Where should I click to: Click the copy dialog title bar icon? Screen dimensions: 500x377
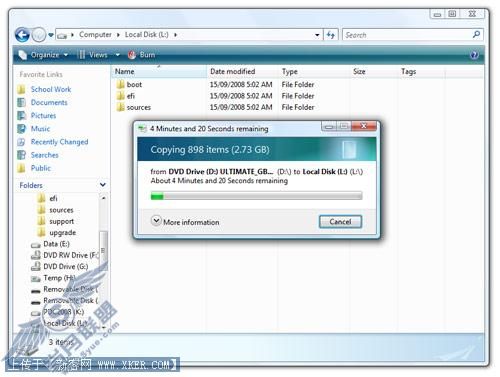(x=142, y=129)
